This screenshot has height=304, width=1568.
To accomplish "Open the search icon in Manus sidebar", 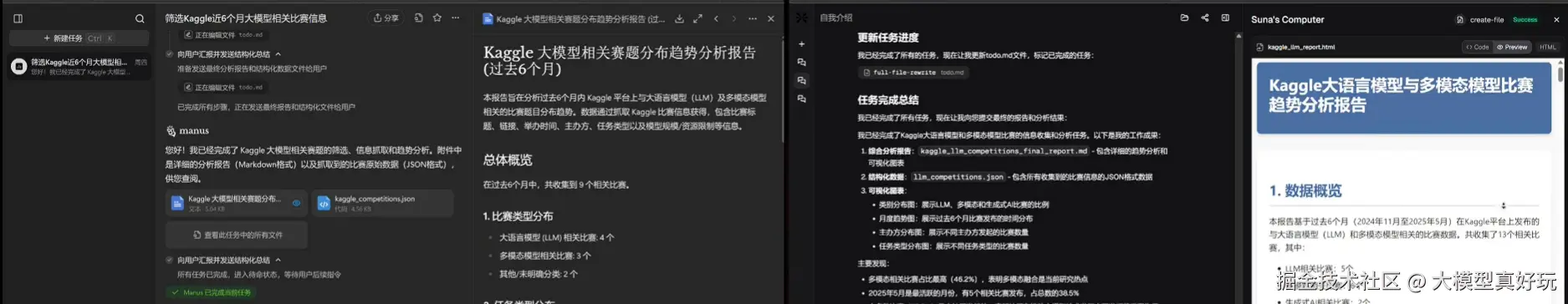I will coord(140,18).
